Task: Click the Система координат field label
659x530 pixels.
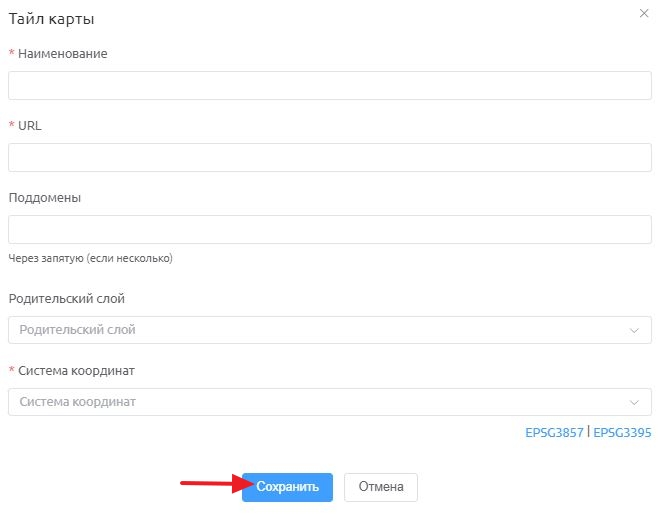Action: pos(76,370)
